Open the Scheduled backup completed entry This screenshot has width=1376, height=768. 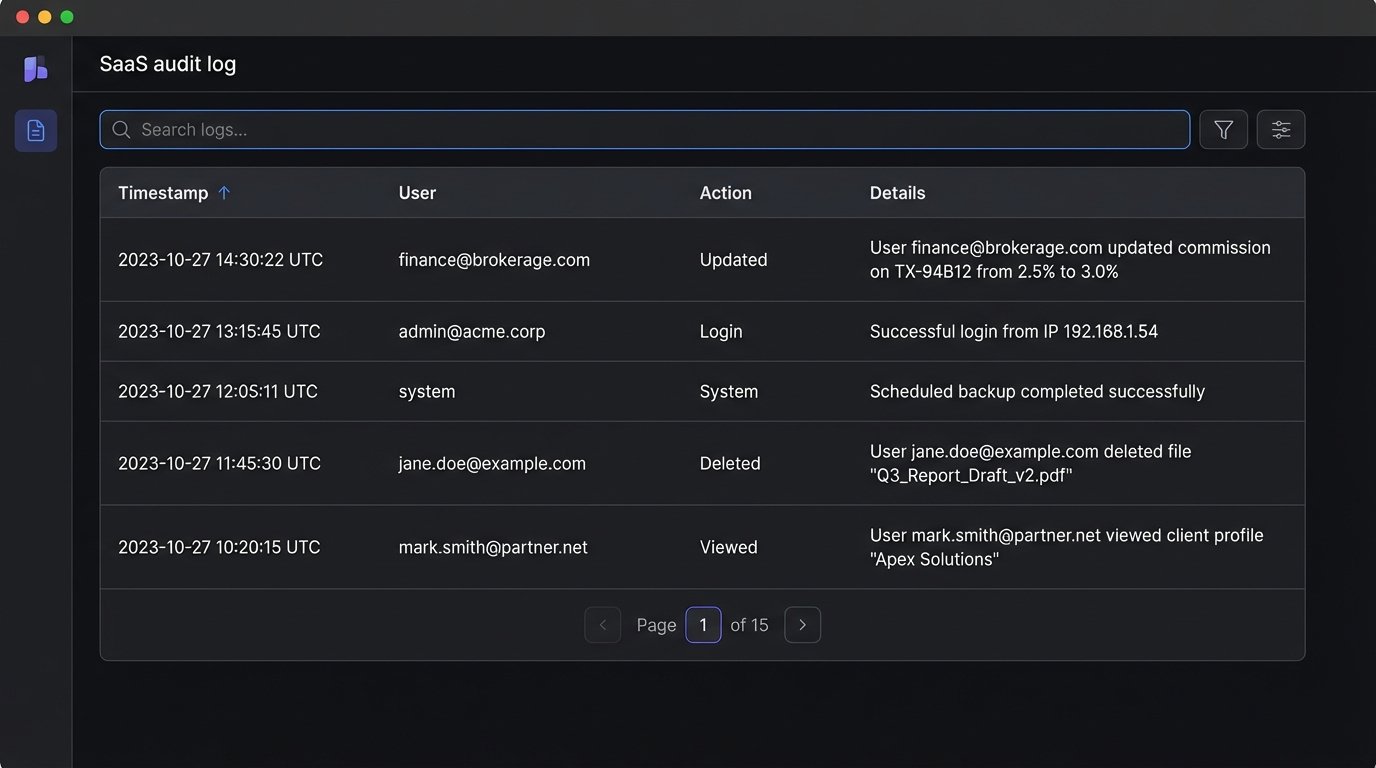1037,392
